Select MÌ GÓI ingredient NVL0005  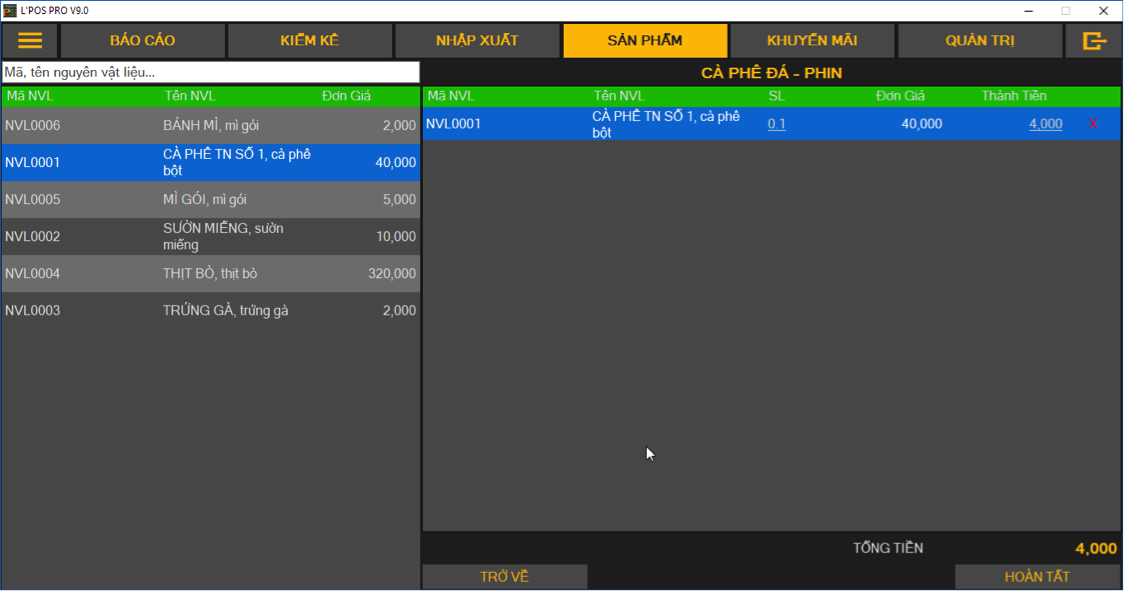click(210, 200)
